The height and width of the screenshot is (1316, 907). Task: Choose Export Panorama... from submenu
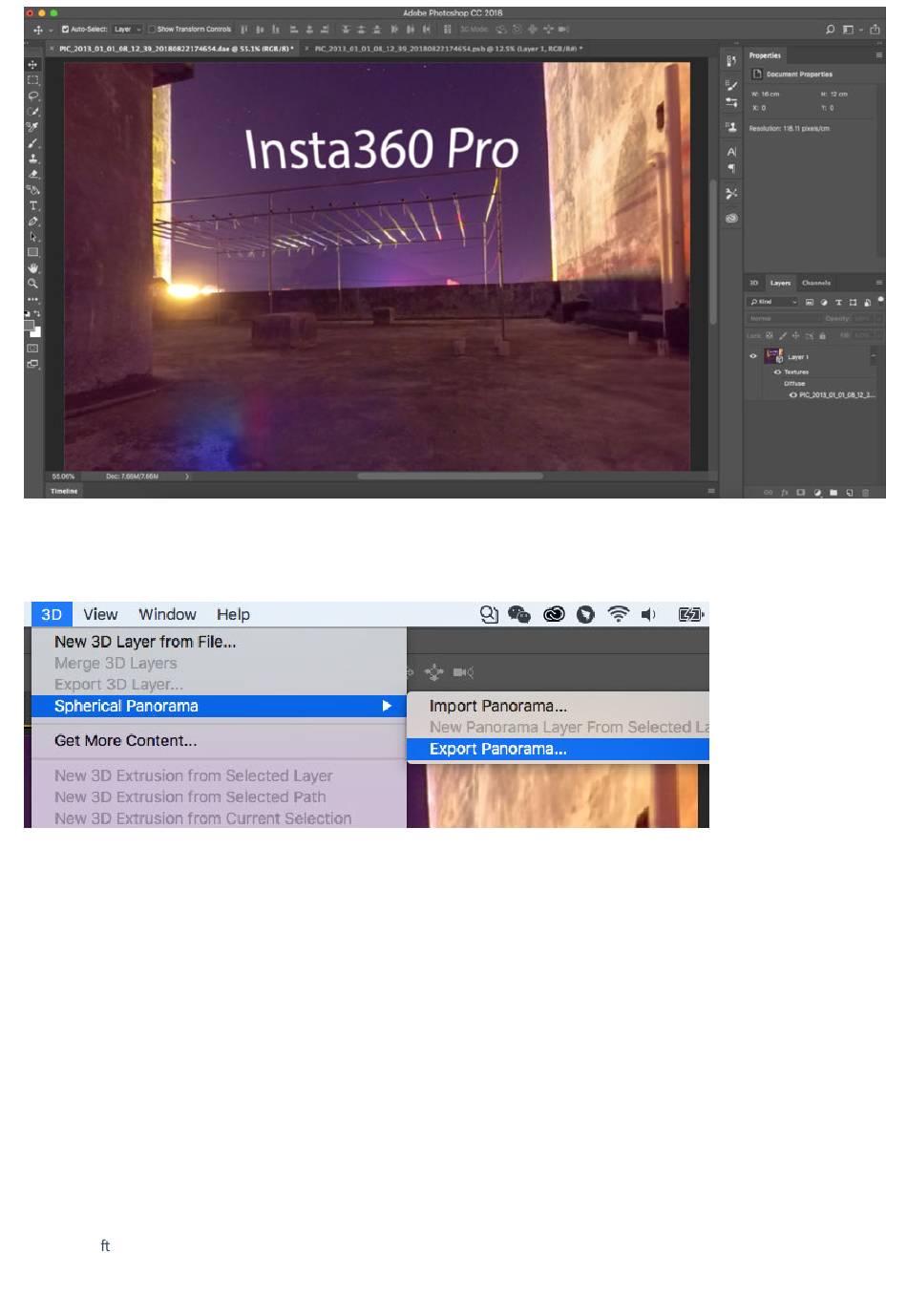click(x=559, y=749)
